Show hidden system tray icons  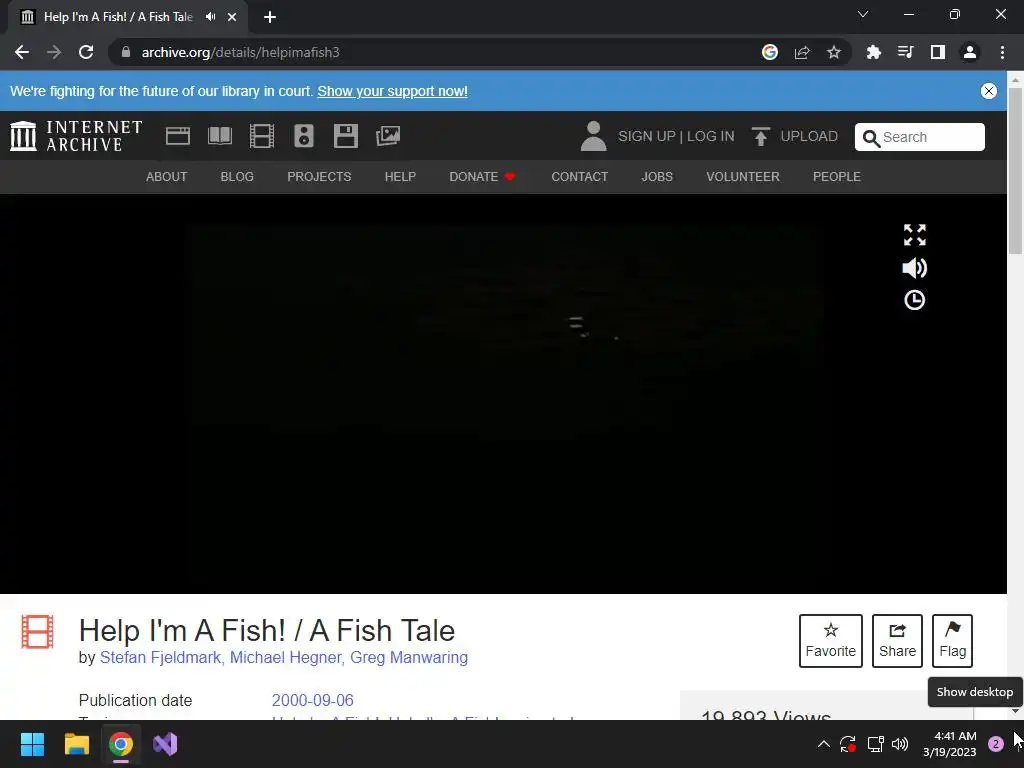click(824, 744)
